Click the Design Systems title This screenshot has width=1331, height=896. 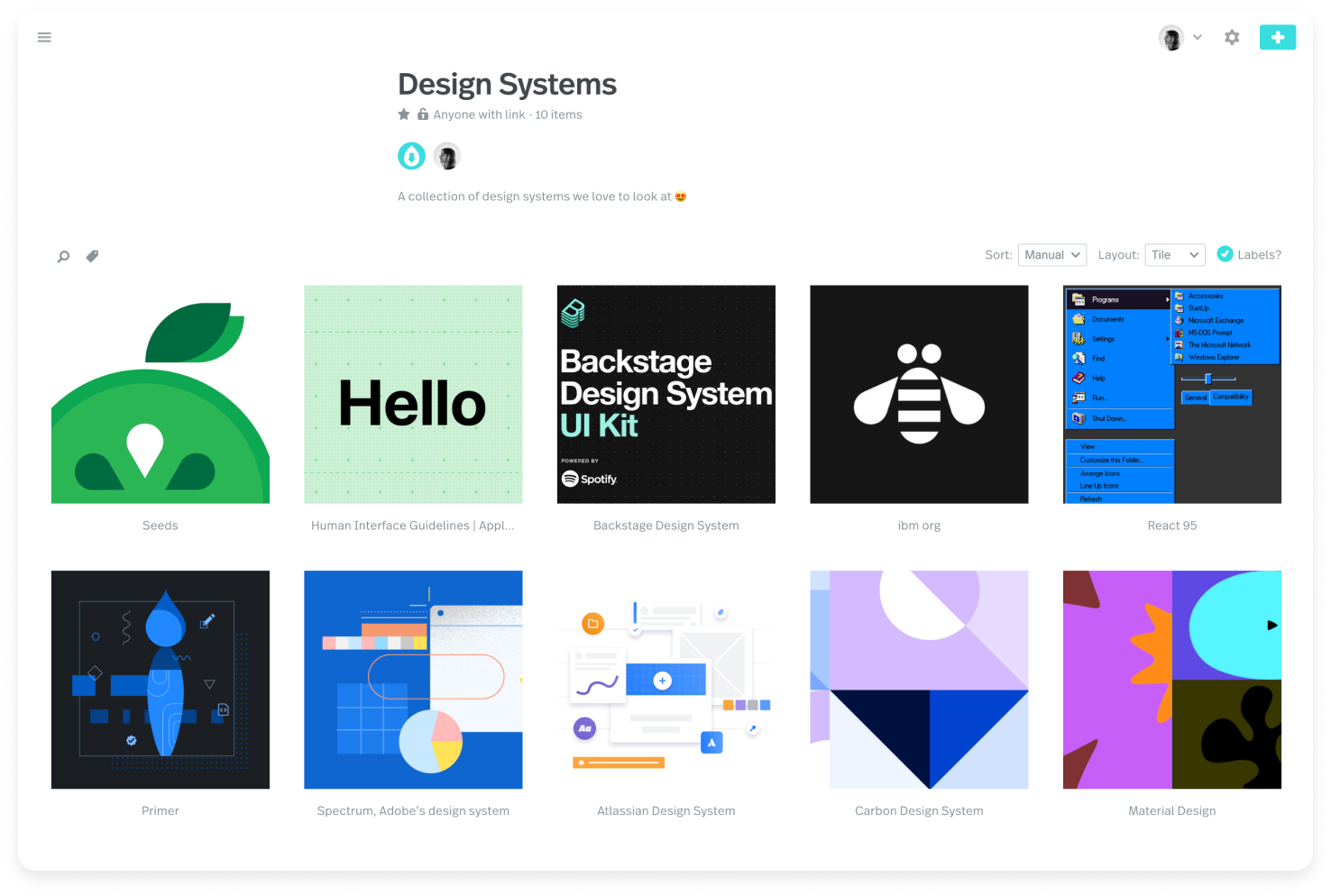click(x=508, y=84)
